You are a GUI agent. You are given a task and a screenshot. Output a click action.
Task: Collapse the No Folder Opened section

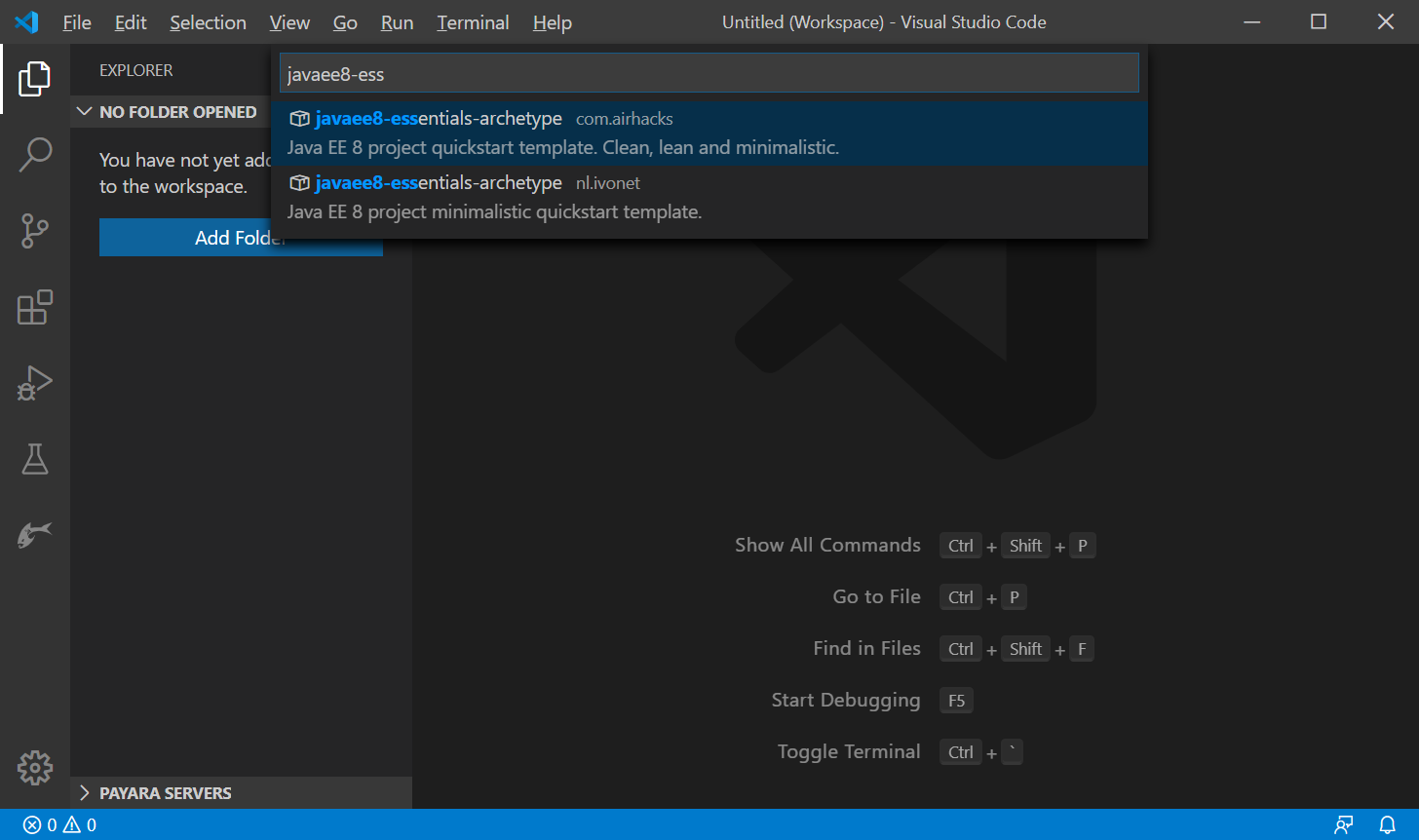coord(168,112)
